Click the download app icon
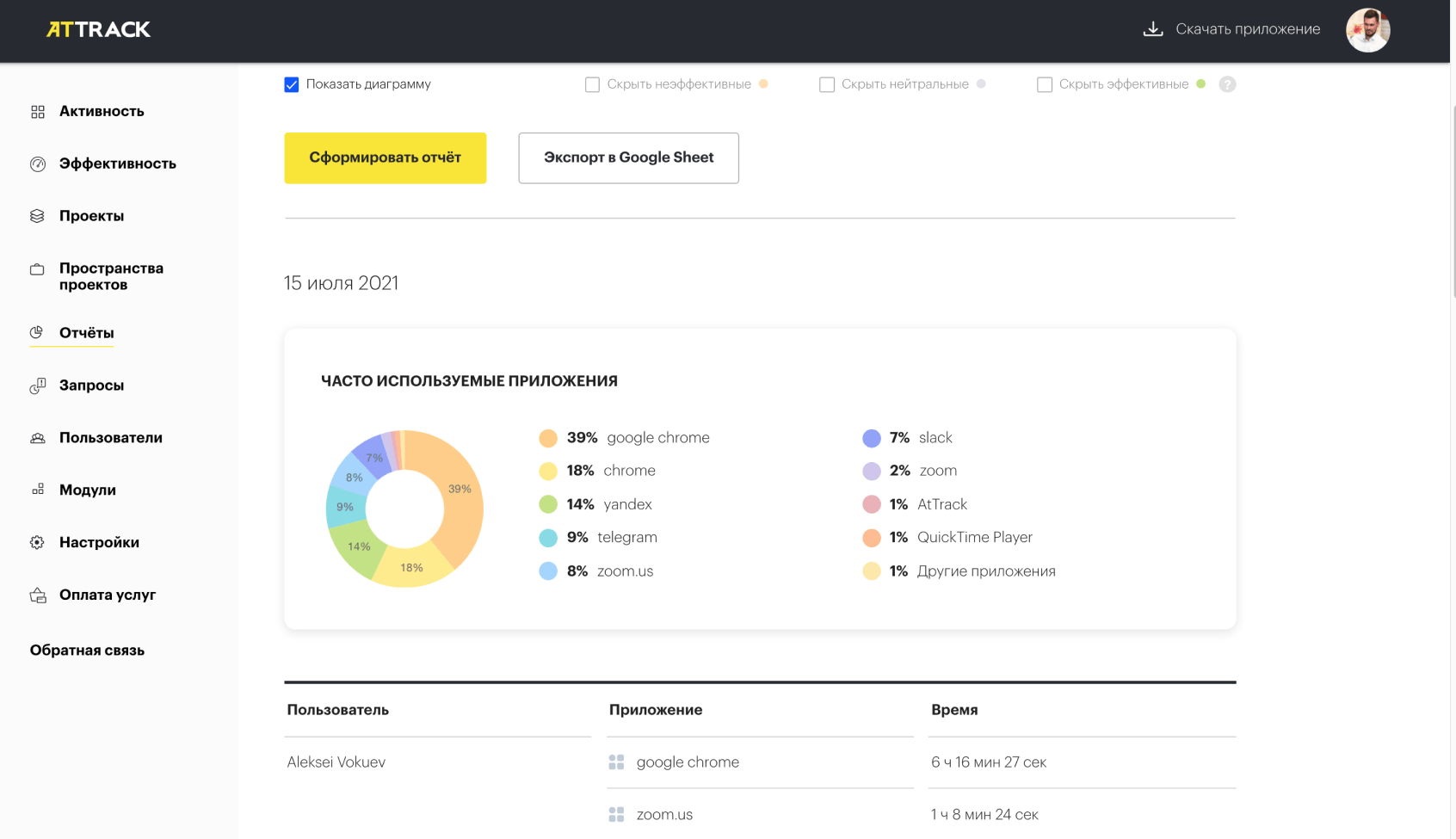 [x=1153, y=29]
